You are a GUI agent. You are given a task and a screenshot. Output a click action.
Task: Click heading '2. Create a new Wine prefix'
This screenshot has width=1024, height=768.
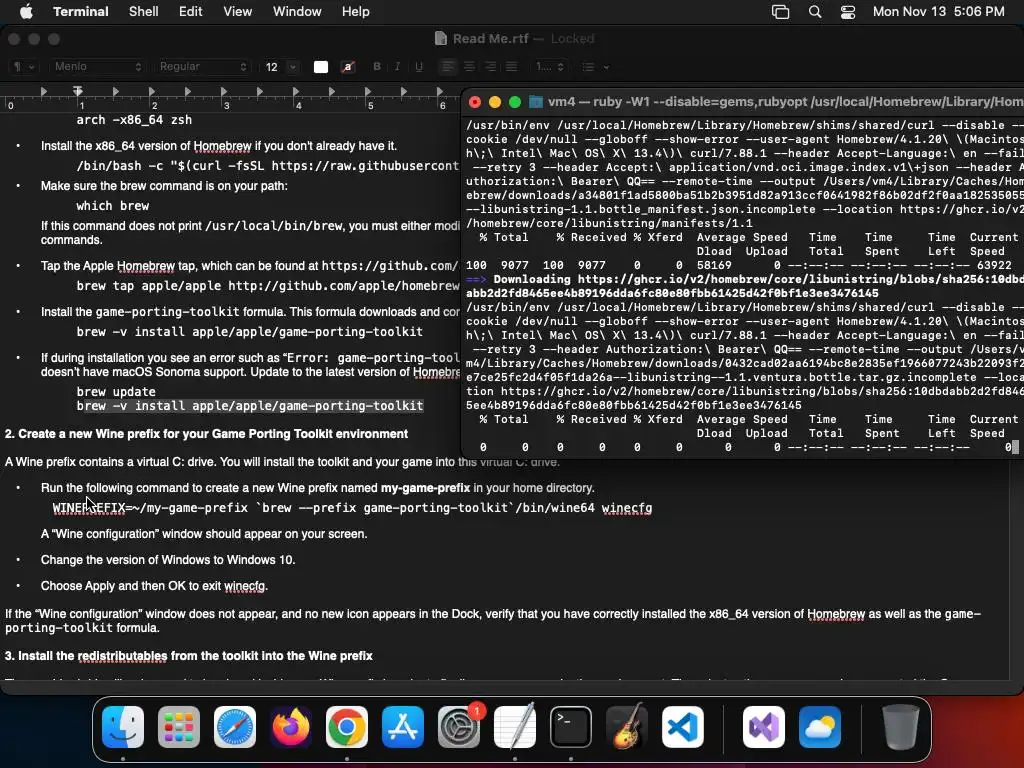coord(206,434)
